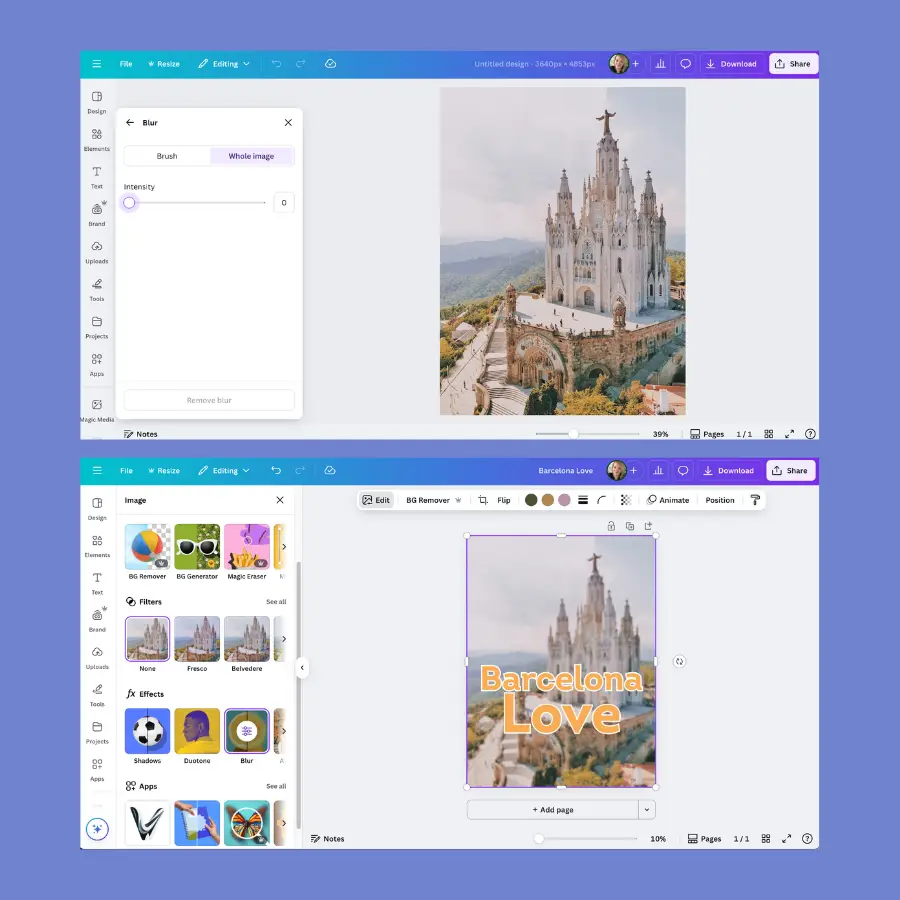The image size is (900, 900).
Task: Click copy style paint roller icon
Action: 755,500
